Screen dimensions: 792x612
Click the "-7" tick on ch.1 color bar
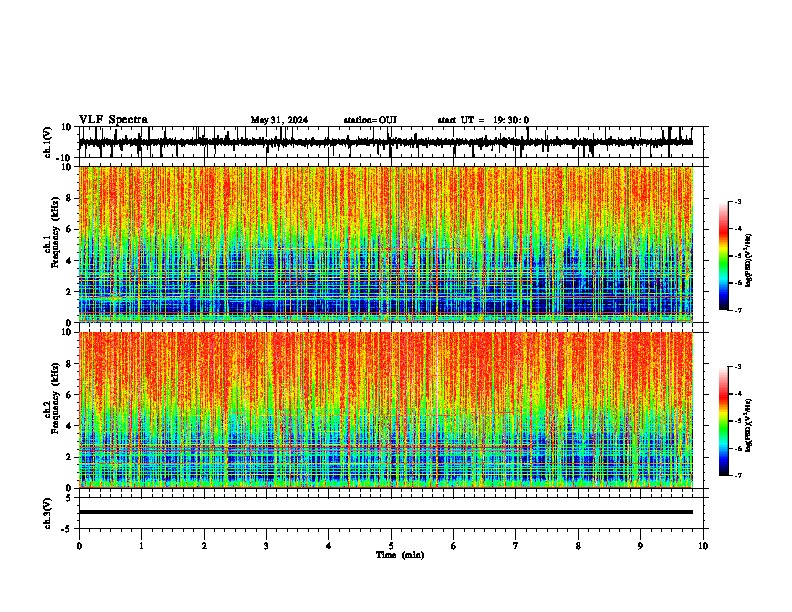737,311
